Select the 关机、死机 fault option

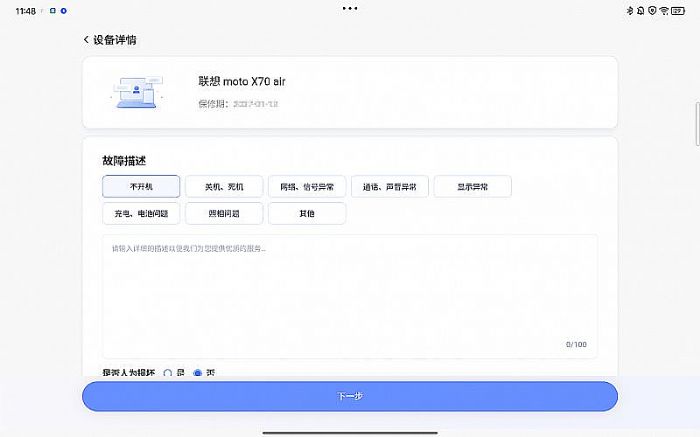click(x=224, y=186)
